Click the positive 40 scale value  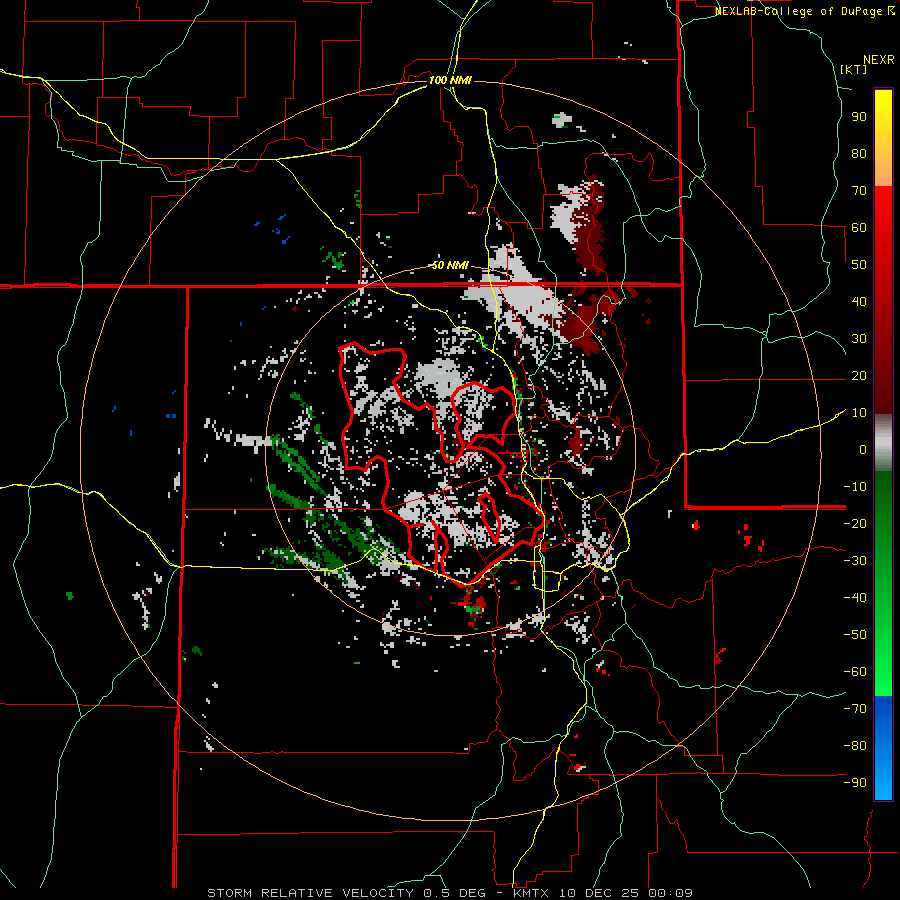pos(859,301)
